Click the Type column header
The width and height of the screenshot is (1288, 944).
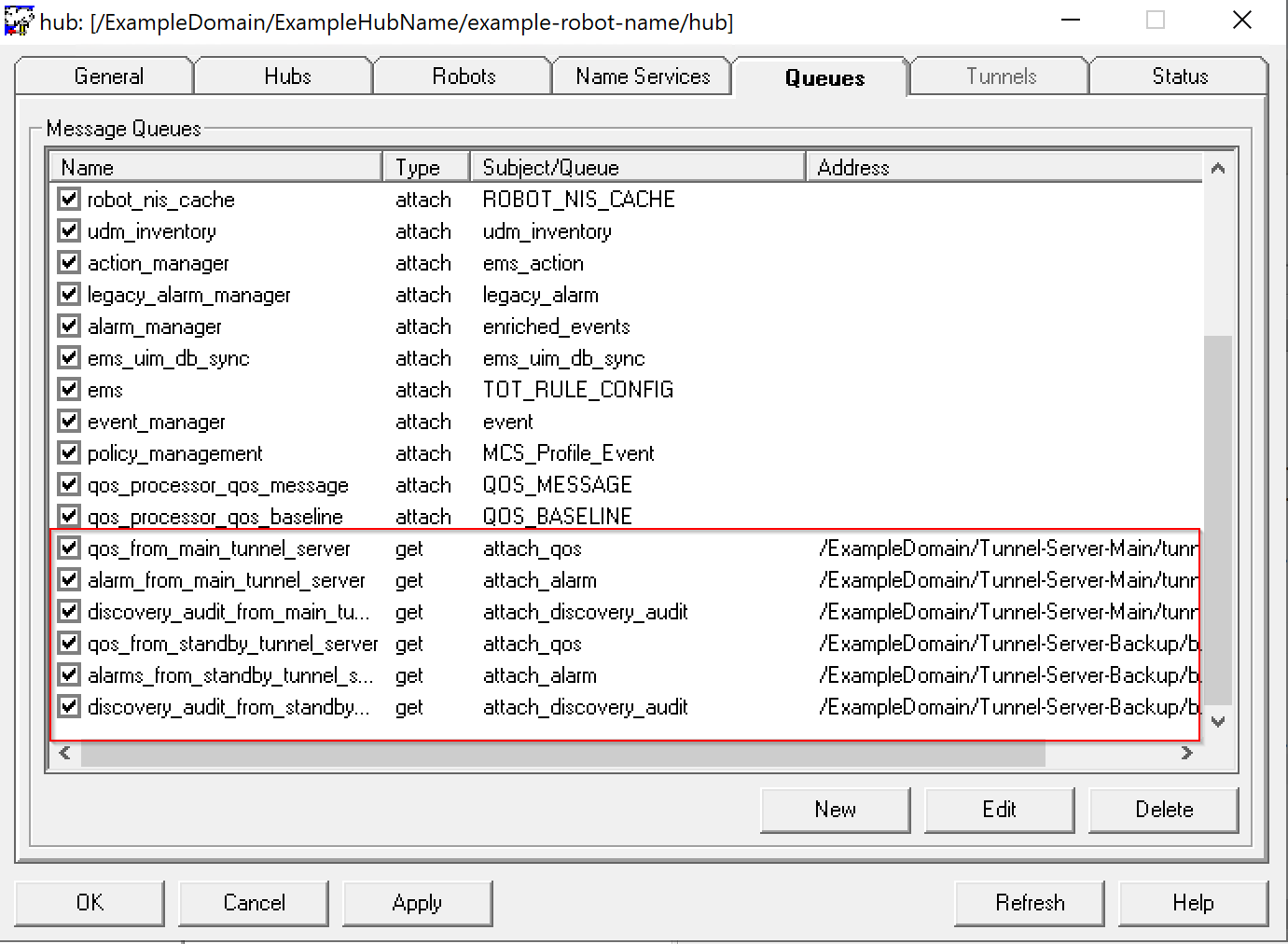426,167
